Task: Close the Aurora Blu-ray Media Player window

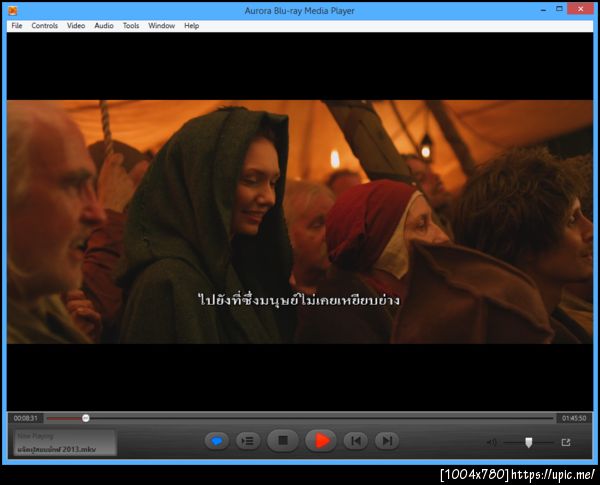Action: point(581,9)
